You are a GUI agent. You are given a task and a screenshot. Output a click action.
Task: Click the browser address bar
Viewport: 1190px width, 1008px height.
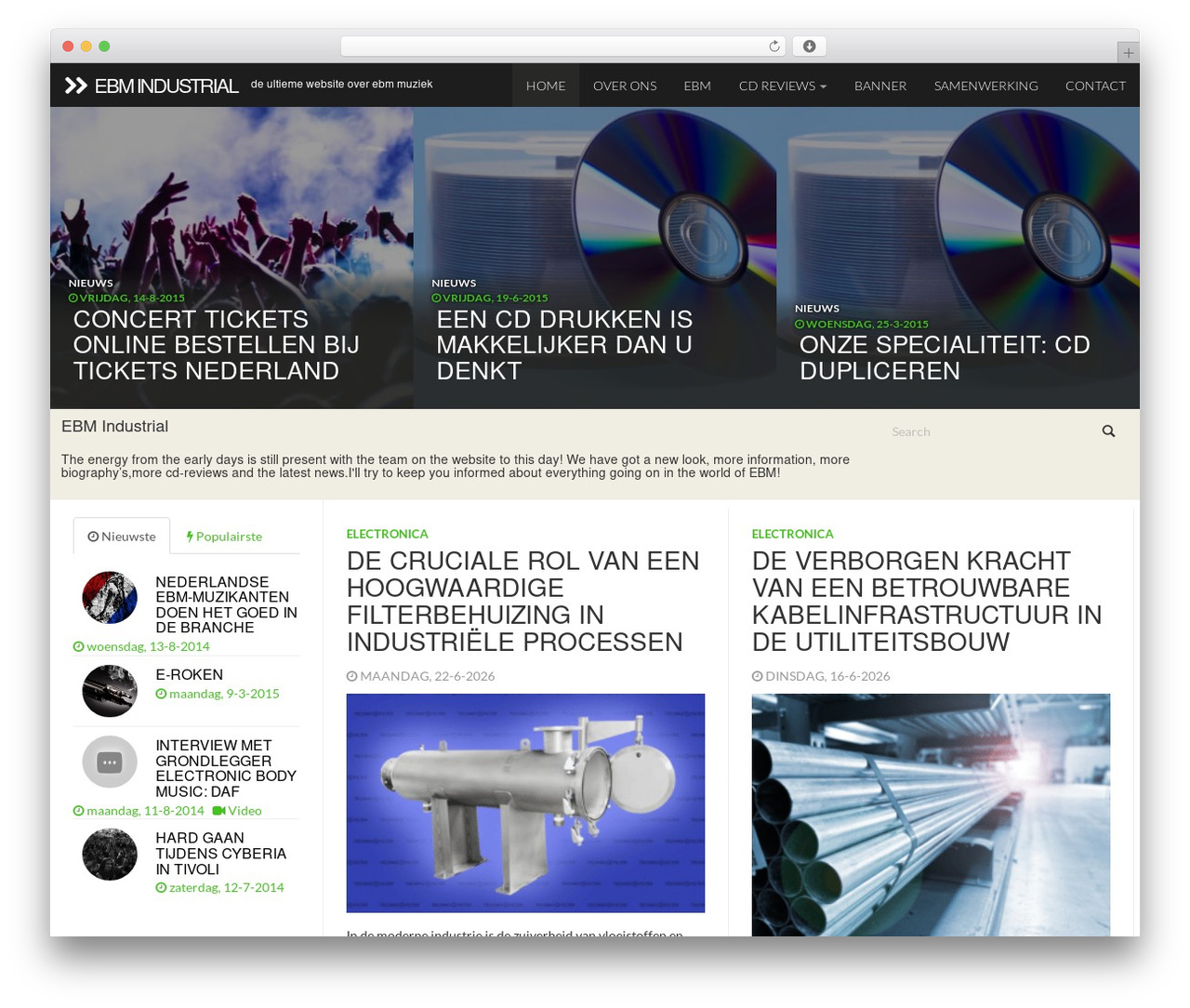pyautogui.click(x=563, y=46)
